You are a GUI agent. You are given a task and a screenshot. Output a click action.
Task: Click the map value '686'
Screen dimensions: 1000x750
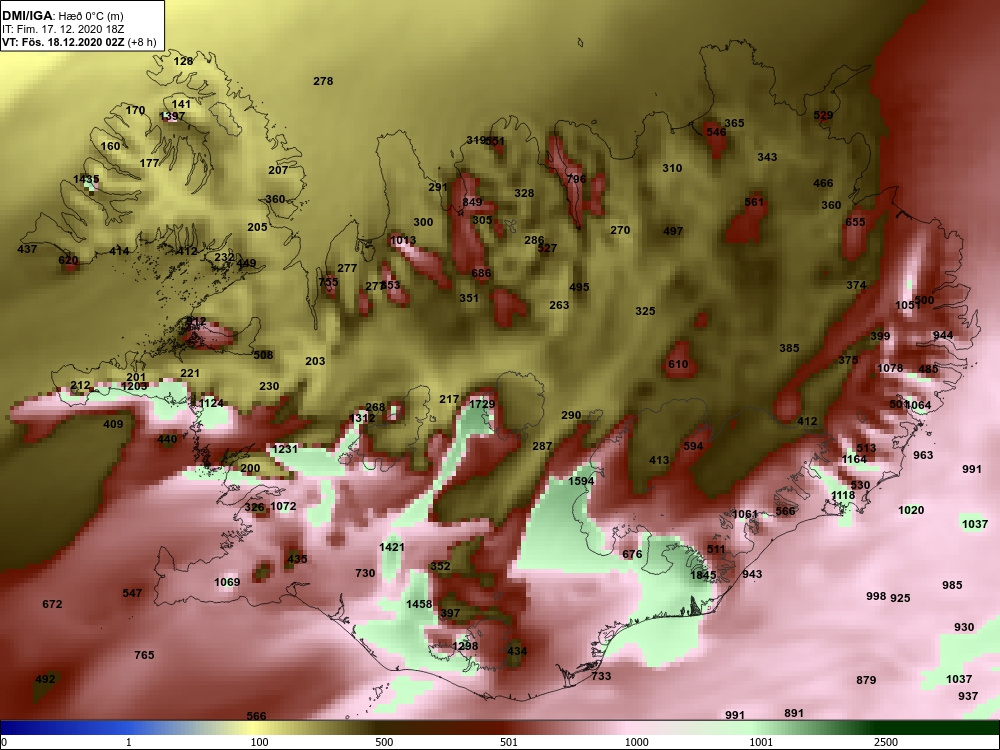pyautogui.click(x=482, y=273)
